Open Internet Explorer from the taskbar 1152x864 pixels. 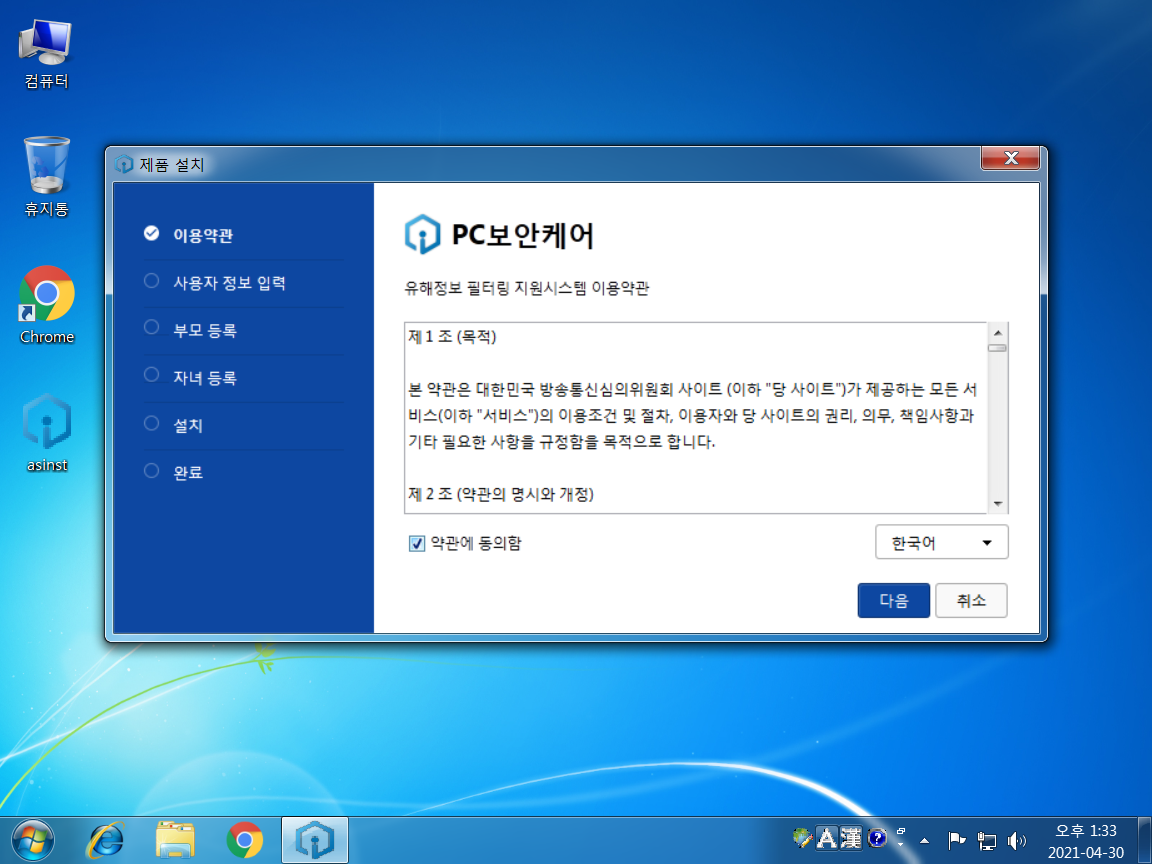106,840
